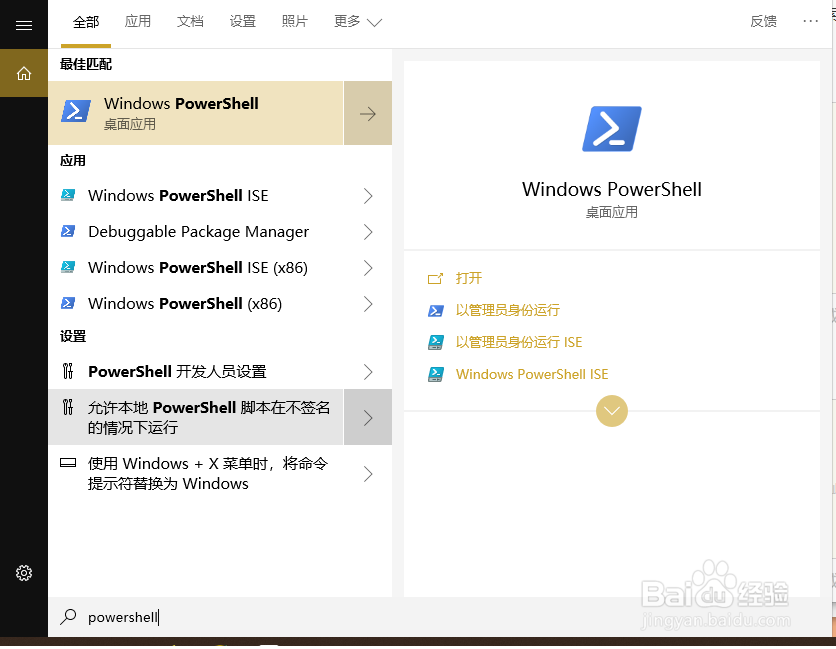
Task: Open the hamburger menu icon
Action: pyautogui.click(x=23, y=25)
